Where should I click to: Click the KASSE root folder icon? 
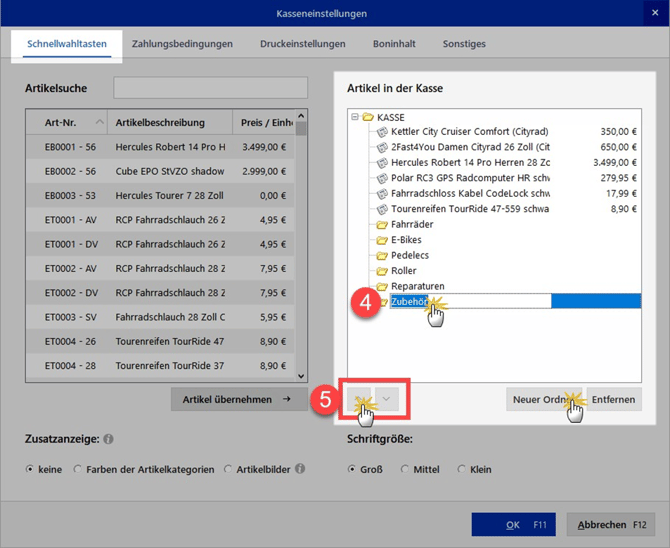(367, 116)
